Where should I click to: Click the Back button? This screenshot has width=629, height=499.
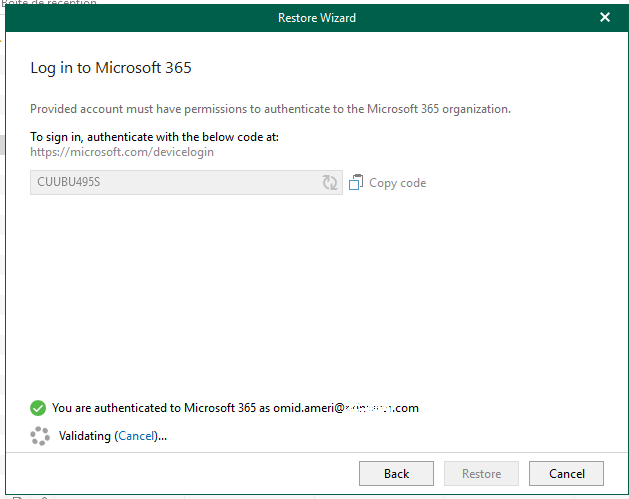pos(396,473)
